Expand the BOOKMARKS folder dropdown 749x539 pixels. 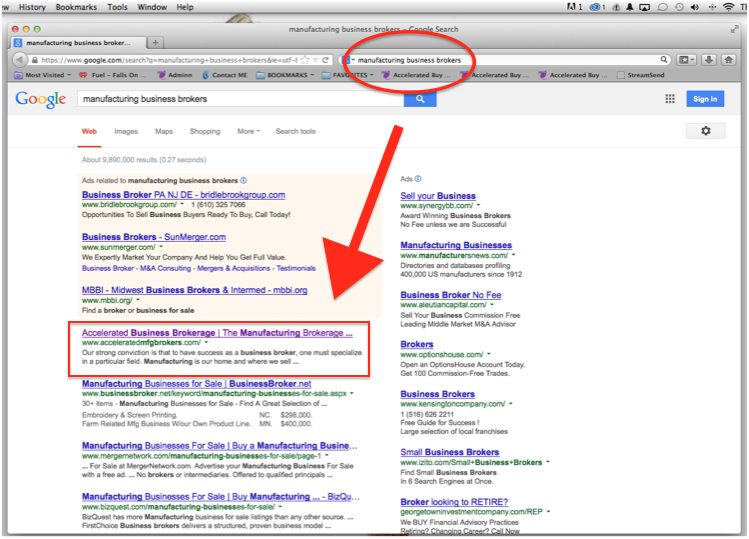click(x=285, y=75)
